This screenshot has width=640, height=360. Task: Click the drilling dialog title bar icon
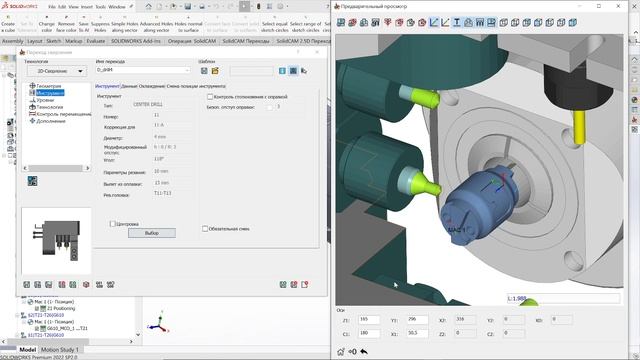click(22, 52)
